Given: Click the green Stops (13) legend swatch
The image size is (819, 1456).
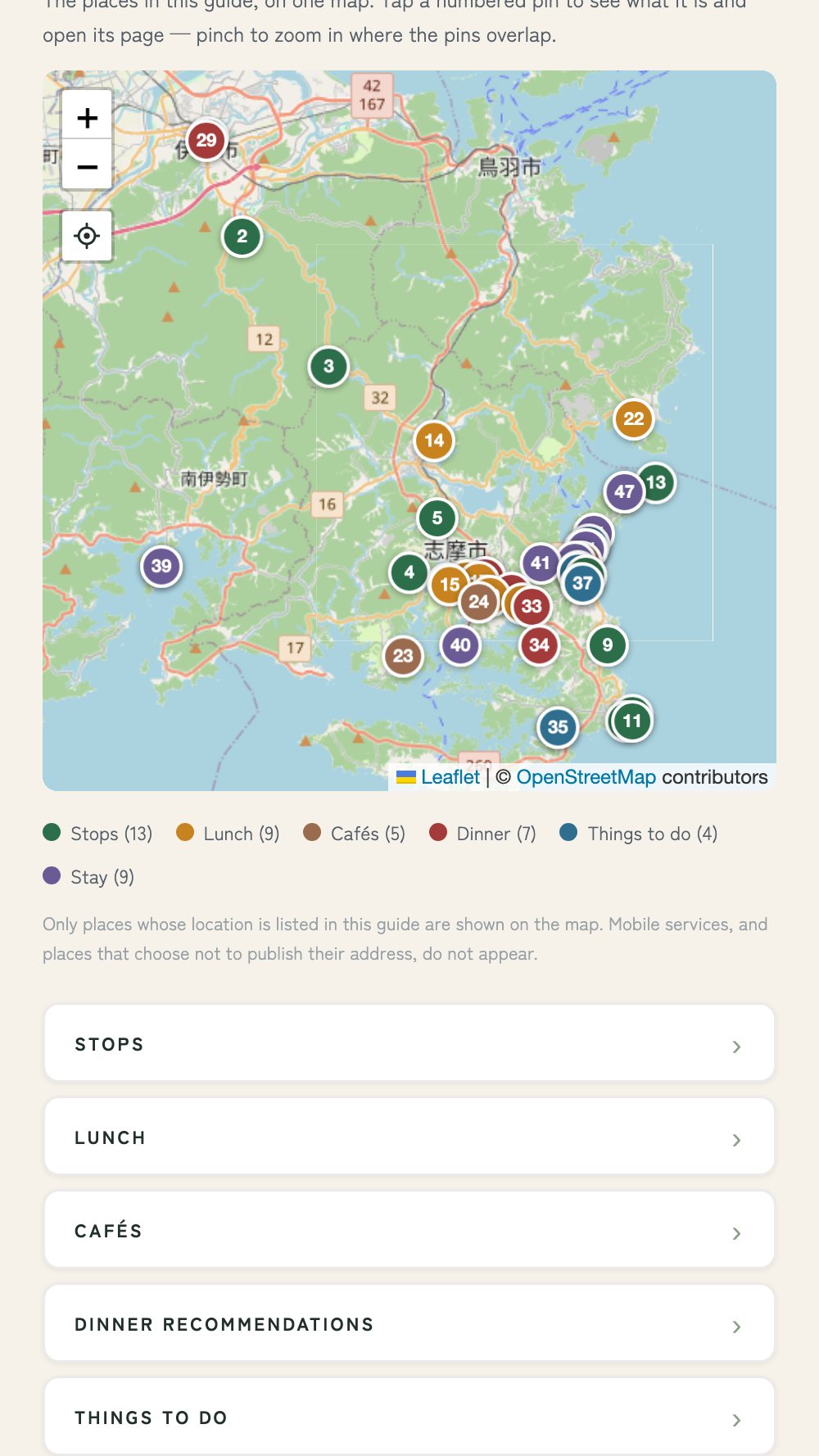Looking at the screenshot, I should point(52,833).
